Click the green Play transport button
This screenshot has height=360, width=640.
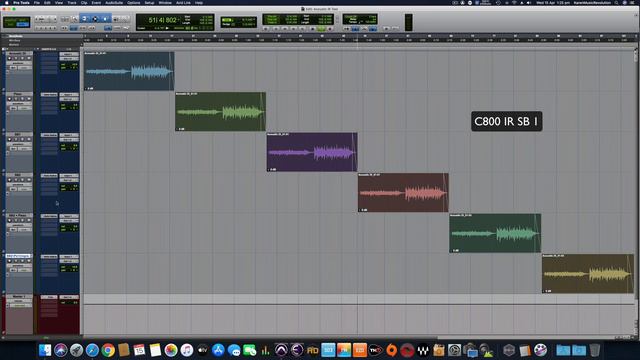[x=321, y=29]
